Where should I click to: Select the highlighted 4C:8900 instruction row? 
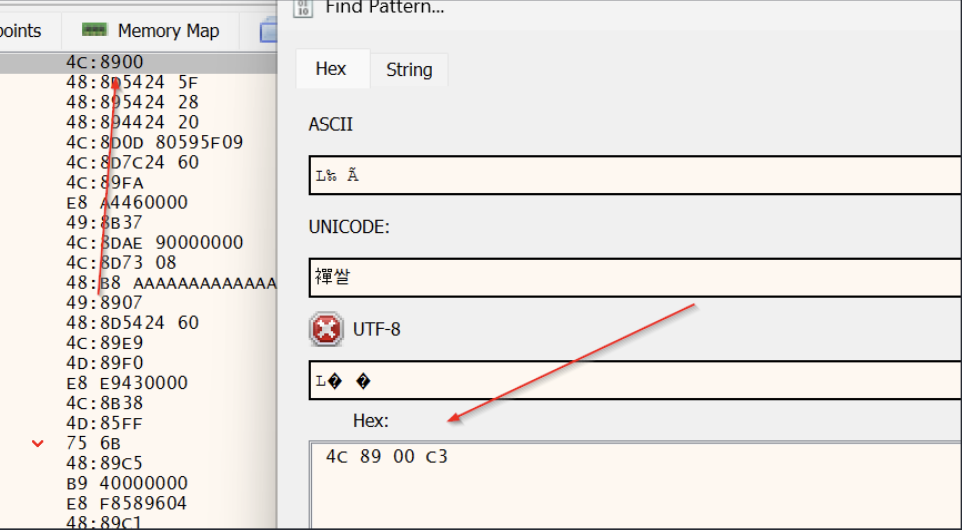(x=105, y=62)
